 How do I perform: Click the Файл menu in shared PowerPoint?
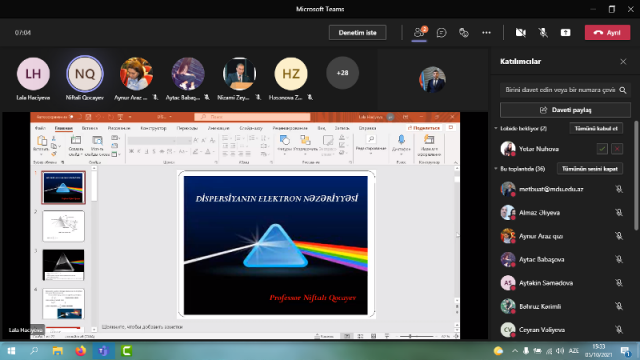click(x=40, y=128)
